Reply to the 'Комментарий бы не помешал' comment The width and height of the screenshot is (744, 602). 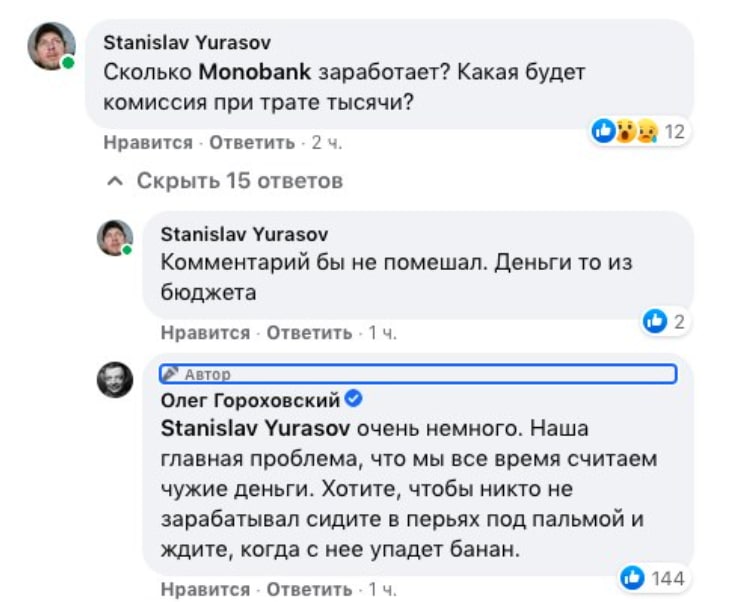[308, 333]
